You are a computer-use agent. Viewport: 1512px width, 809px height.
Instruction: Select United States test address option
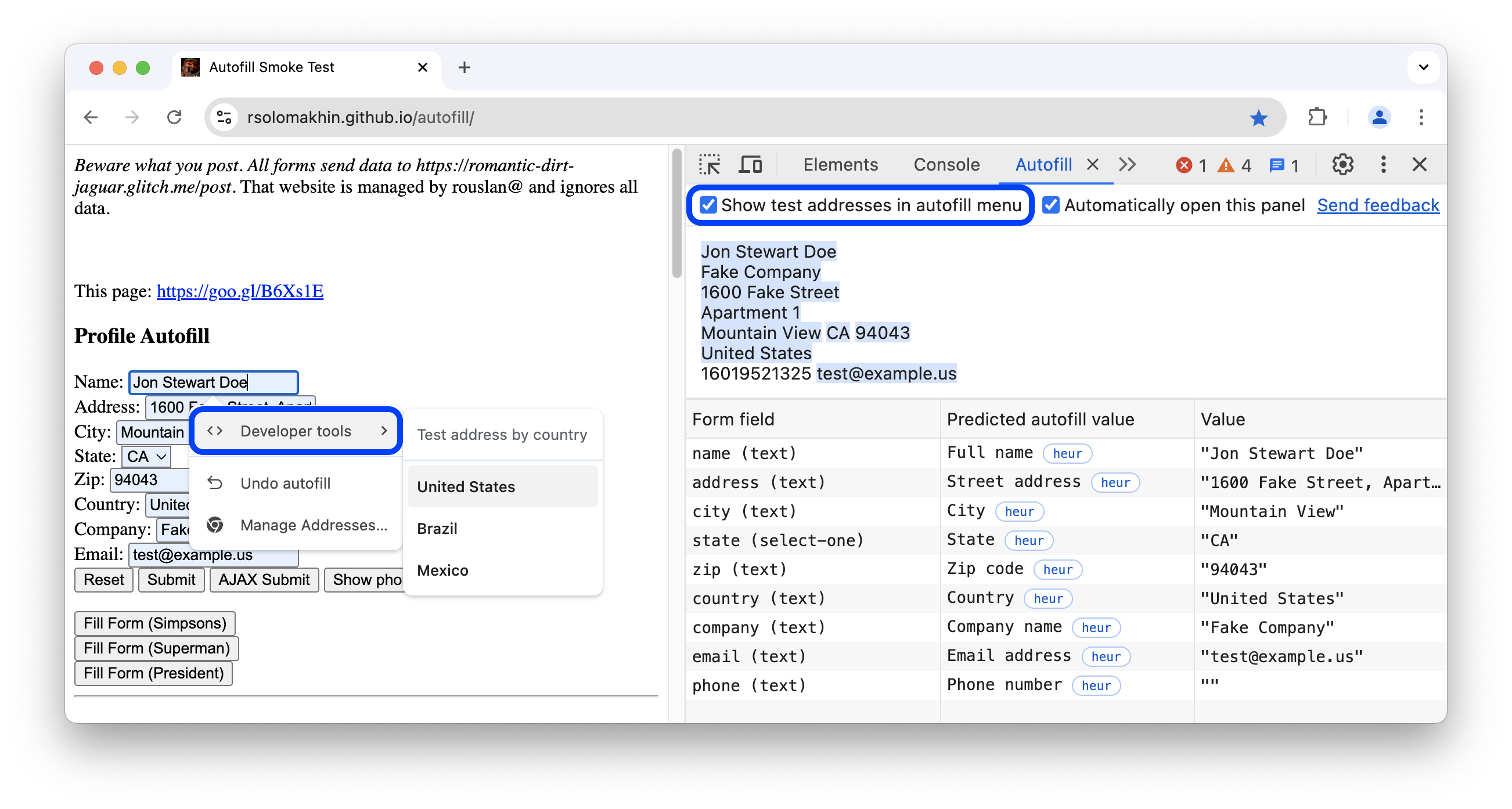point(466,487)
